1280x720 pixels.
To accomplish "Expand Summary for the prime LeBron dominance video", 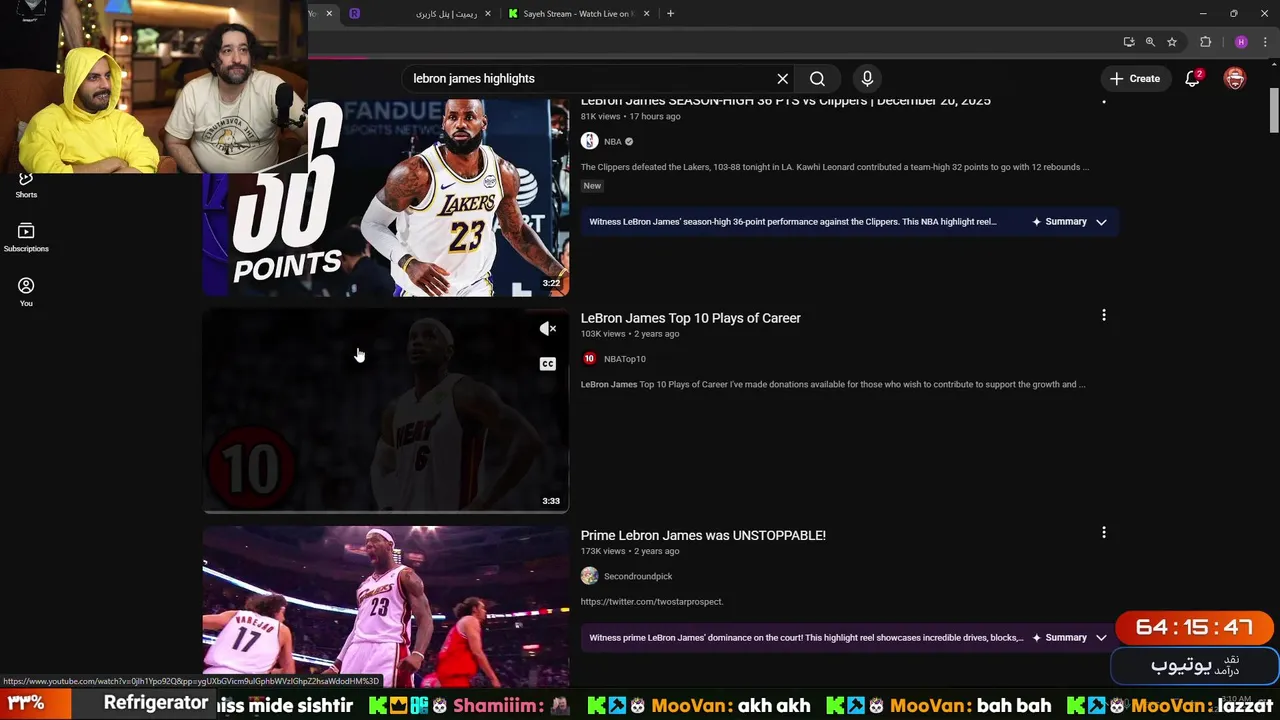I will coord(1070,638).
